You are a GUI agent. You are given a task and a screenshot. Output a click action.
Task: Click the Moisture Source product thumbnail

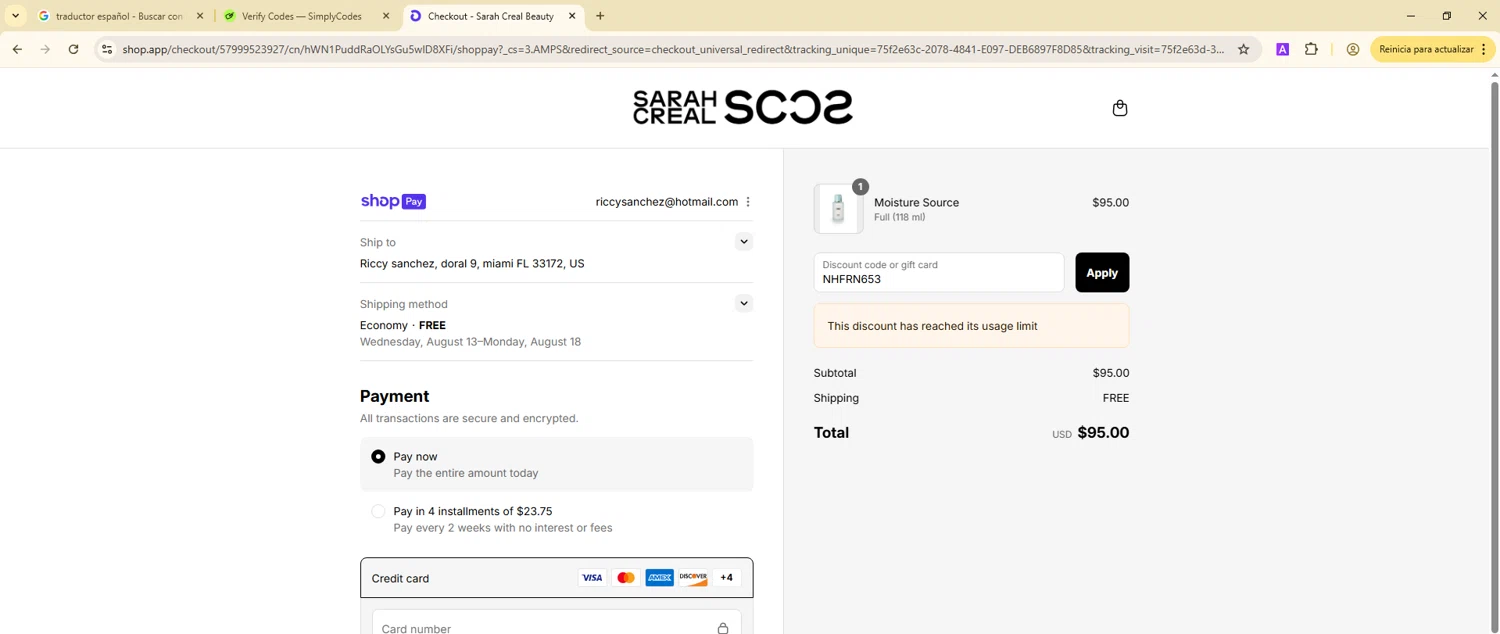(838, 209)
